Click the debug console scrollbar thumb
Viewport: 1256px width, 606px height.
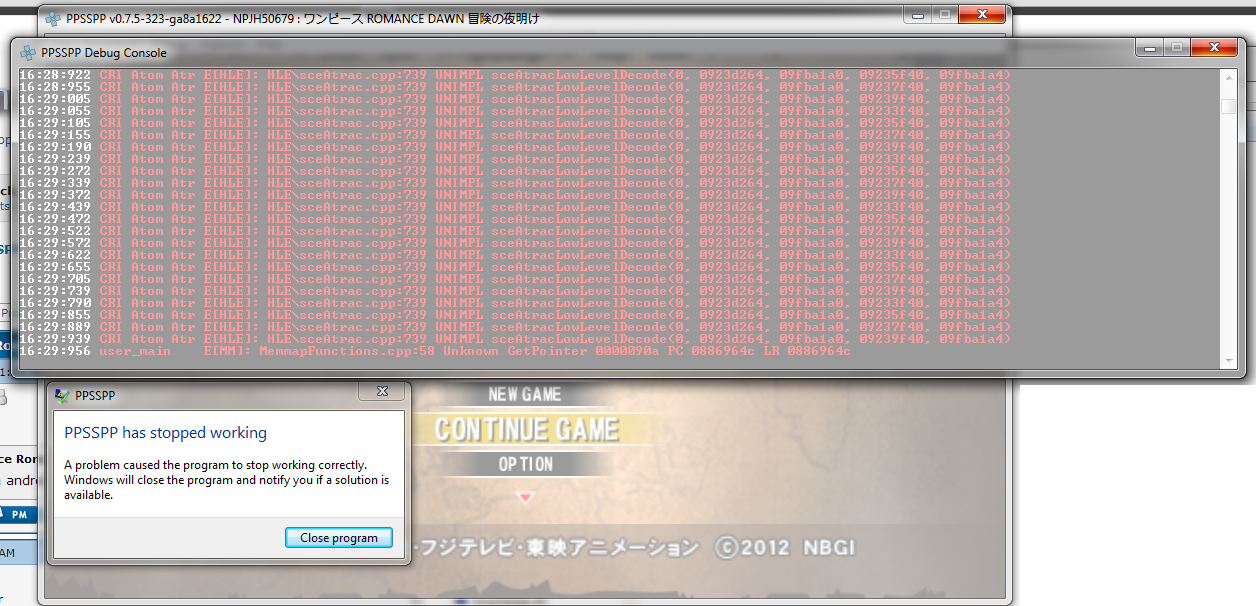click(x=1228, y=107)
